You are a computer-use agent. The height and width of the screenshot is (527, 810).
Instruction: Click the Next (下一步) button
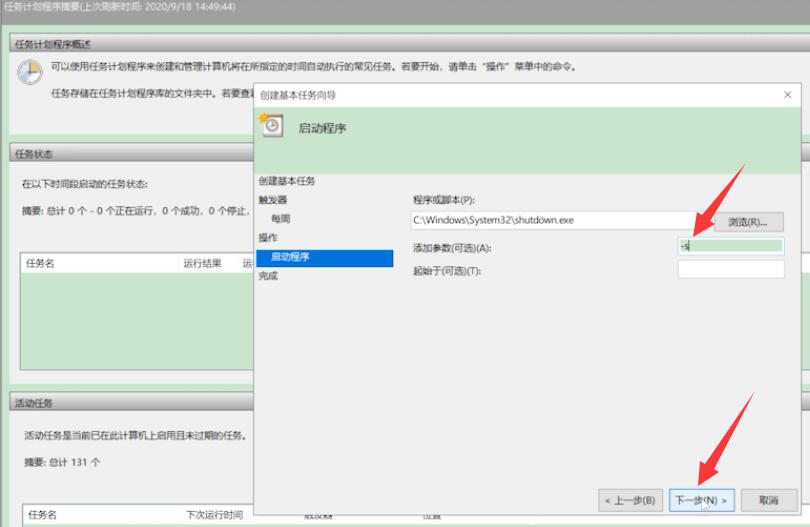[702, 500]
